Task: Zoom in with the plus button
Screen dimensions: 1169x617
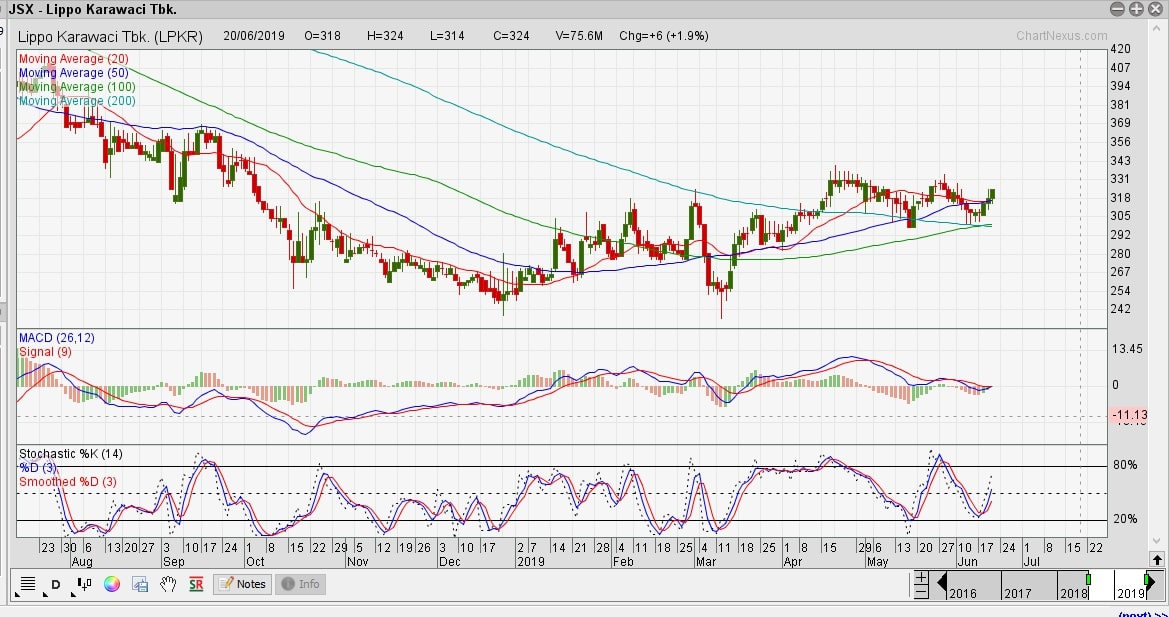Action: [921, 578]
